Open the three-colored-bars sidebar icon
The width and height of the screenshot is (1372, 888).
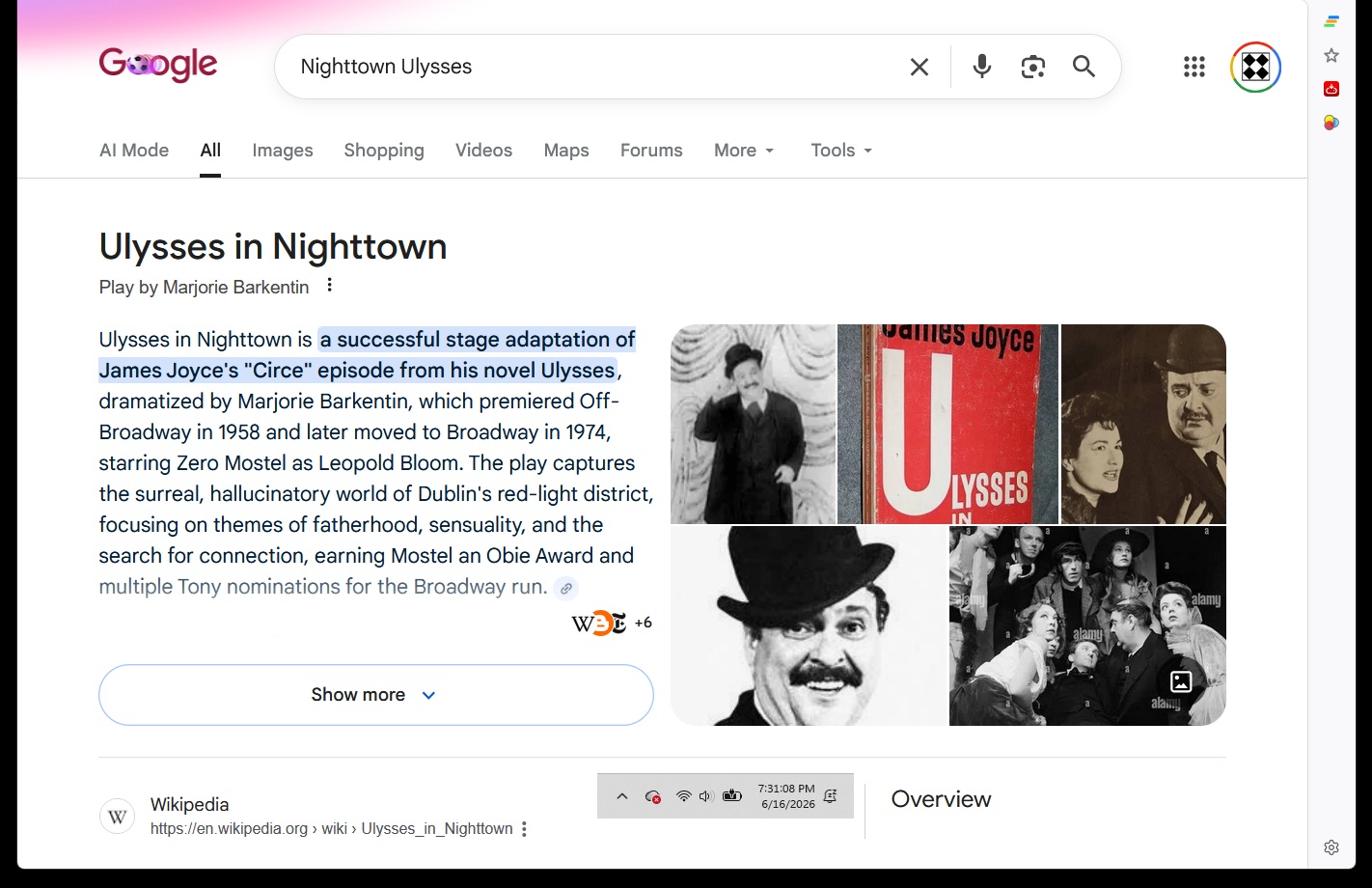(1331, 21)
